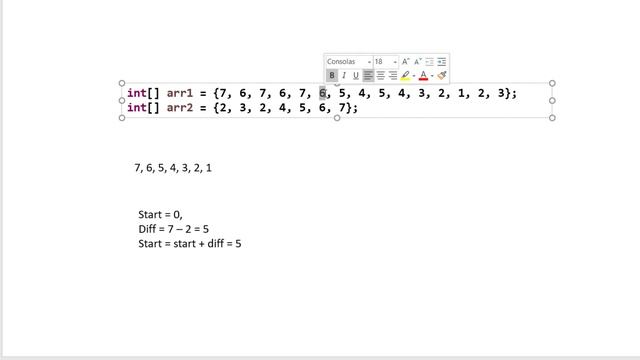Click the 'Diff = 7 – 2 = 5' line
The height and width of the screenshot is (360, 640).
pos(173,229)
